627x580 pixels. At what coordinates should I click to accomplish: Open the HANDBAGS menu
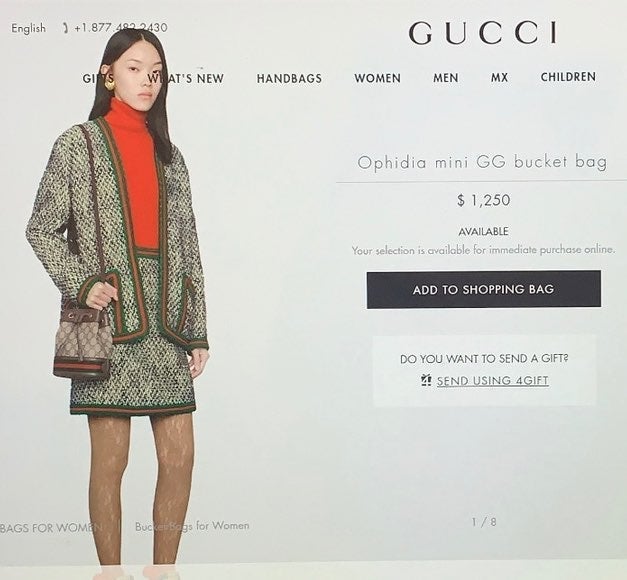tap(289, 78)
